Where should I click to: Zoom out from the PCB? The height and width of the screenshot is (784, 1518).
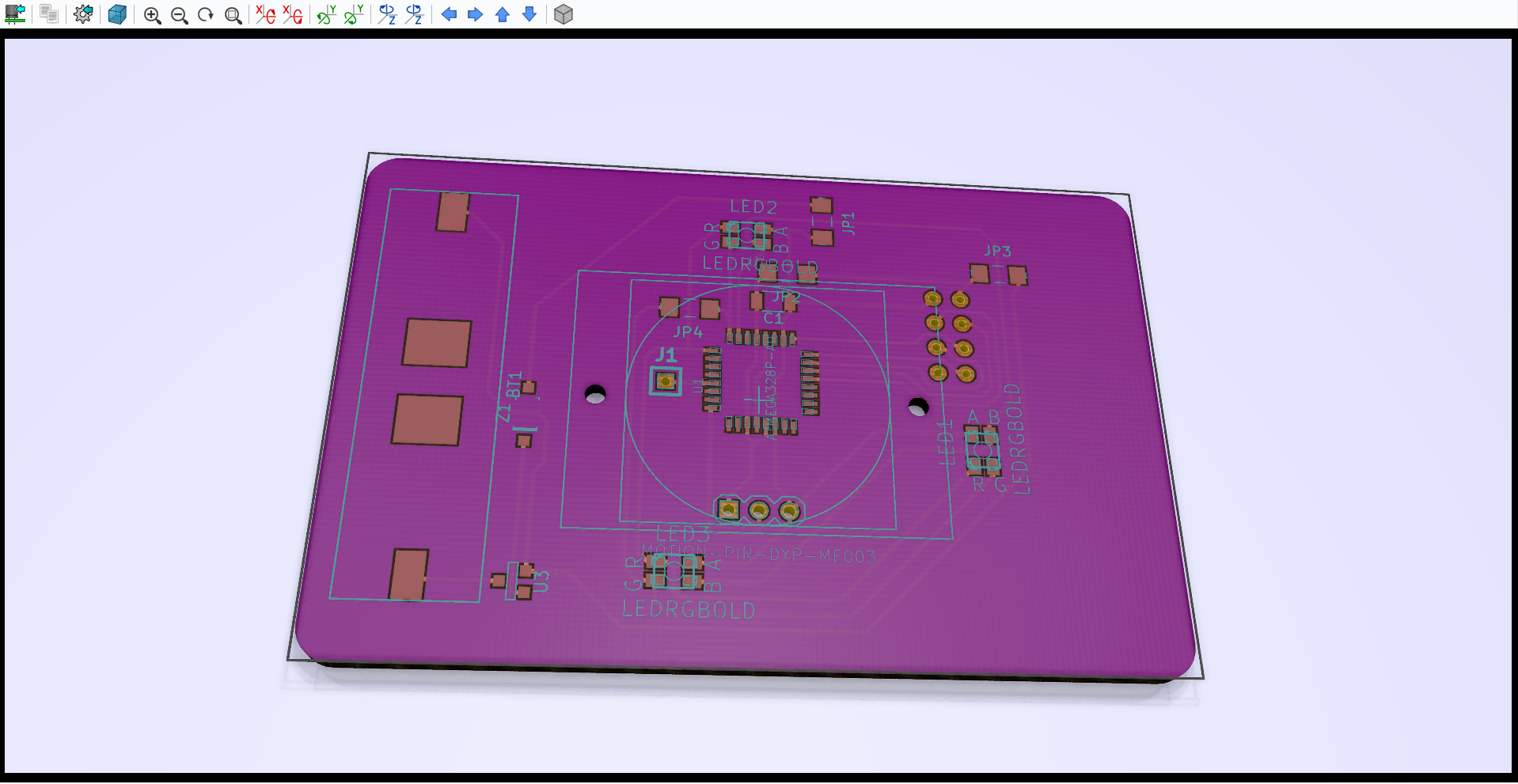point(180,13)
